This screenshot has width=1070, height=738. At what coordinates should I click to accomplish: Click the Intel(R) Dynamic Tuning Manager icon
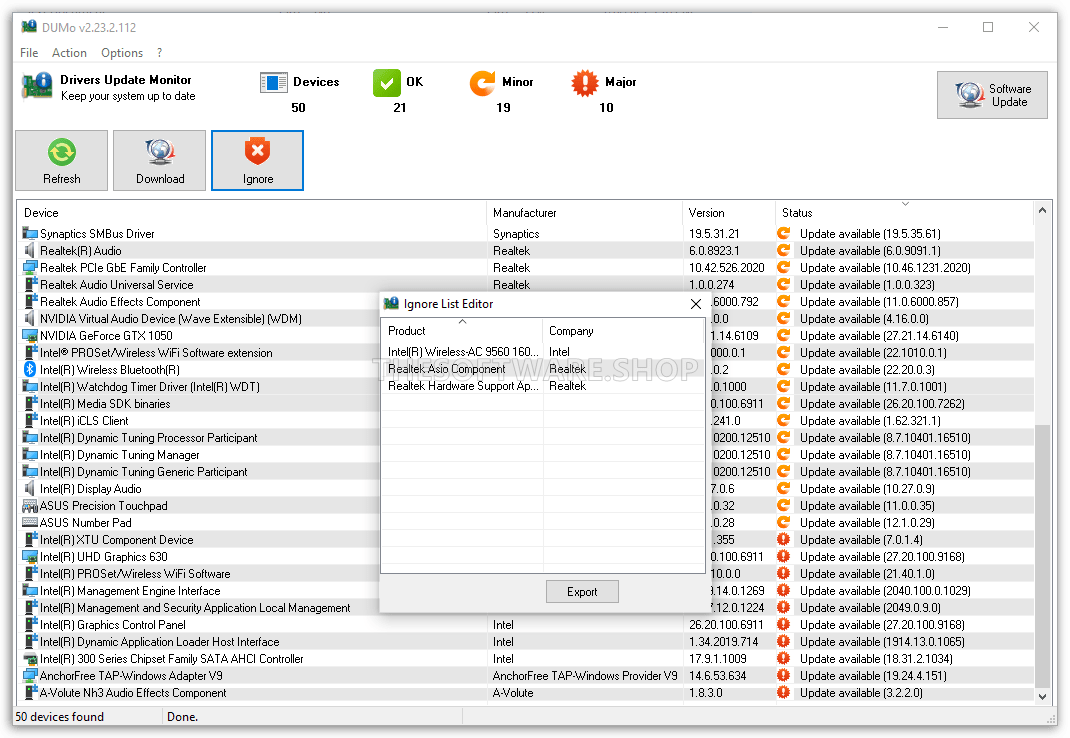(x=30, y=455)
